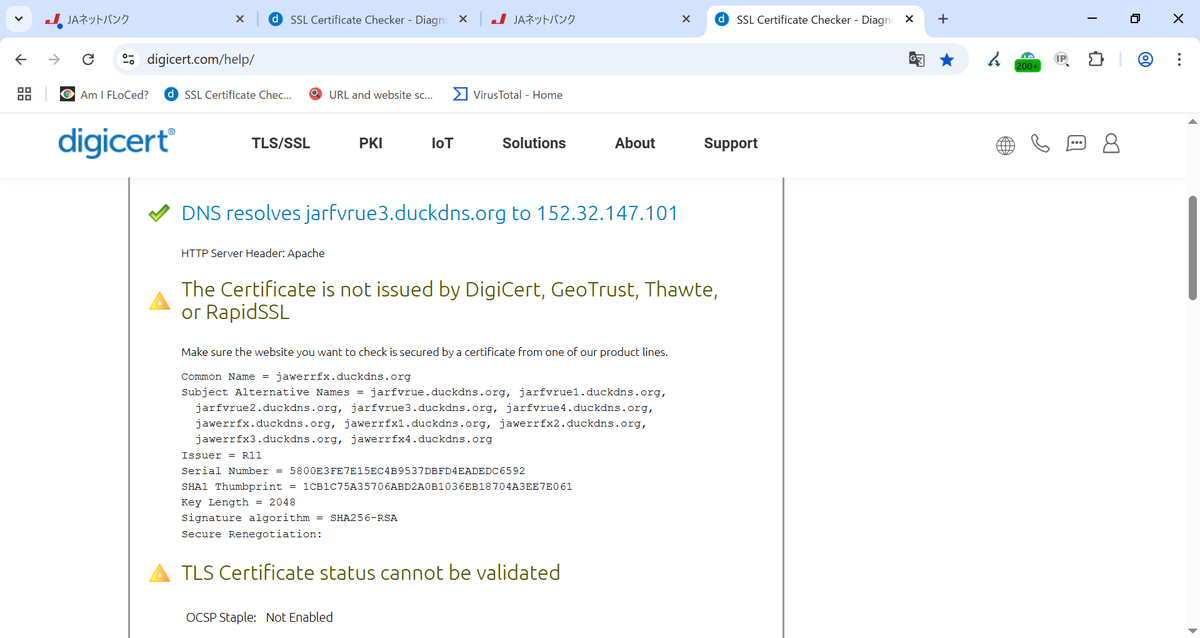Click warning icon beside Certificate not issued heading
Screen dimensions: 1200x638
point(159,301)
